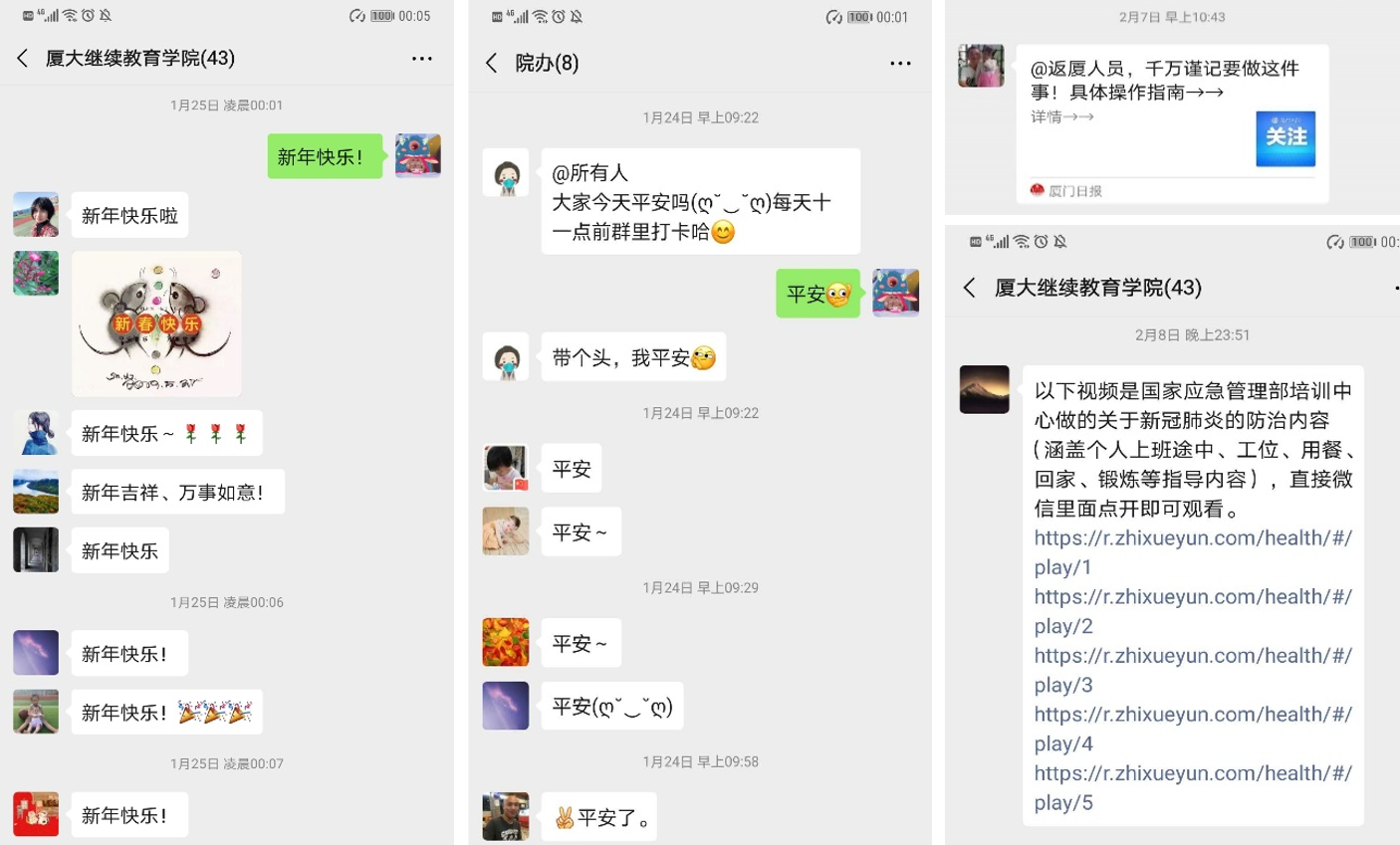Open link ending in play/2
The height and width of the screenshot is (845, 1400).
[1193, 611]
